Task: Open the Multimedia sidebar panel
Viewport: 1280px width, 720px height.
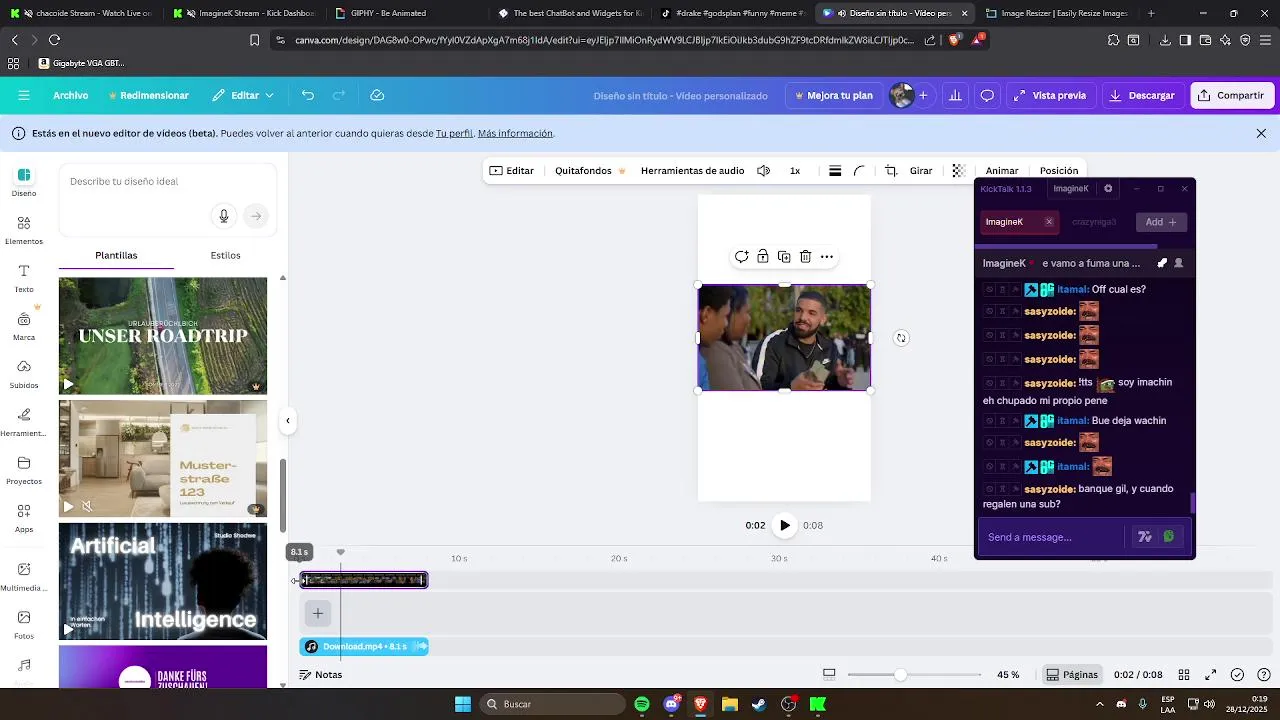Action: (24, 577)
